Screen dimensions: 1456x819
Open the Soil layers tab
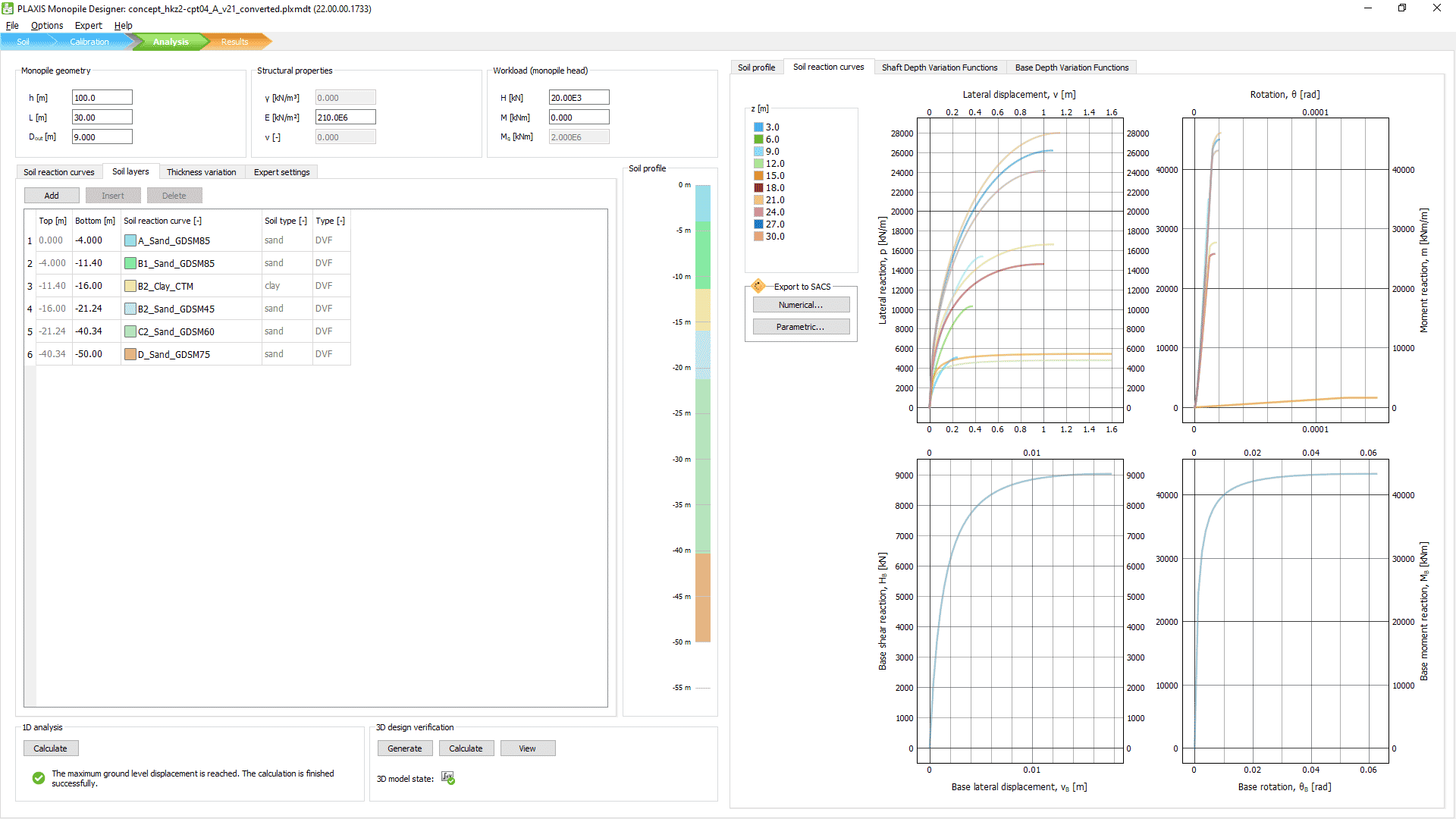click(x=128, y=171)
